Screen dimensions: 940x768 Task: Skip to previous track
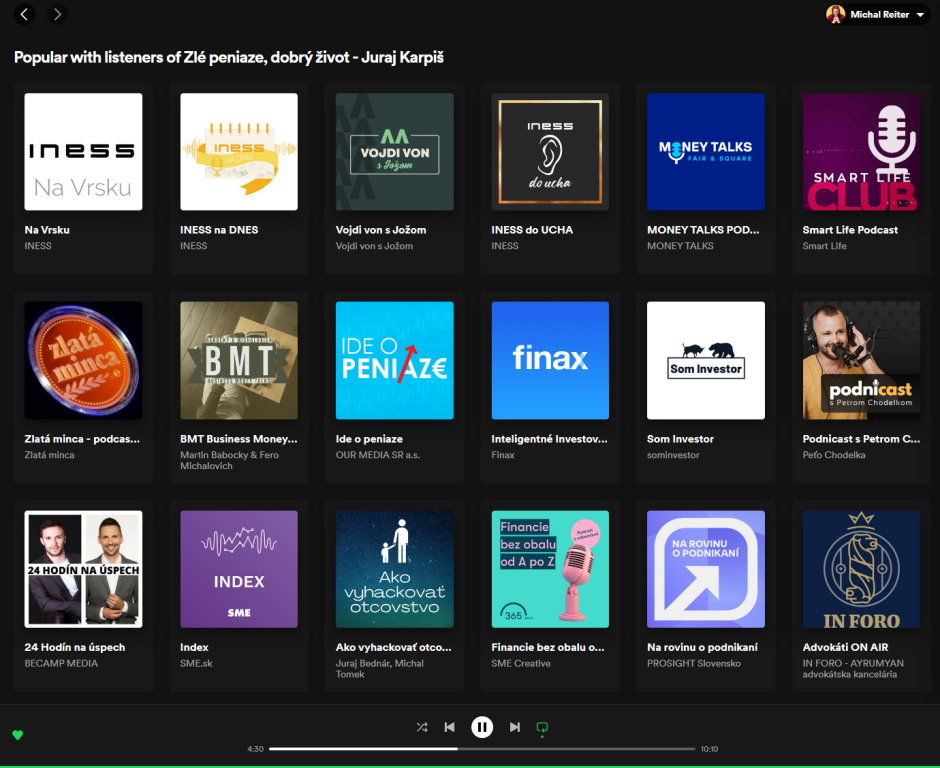point(450,727)
